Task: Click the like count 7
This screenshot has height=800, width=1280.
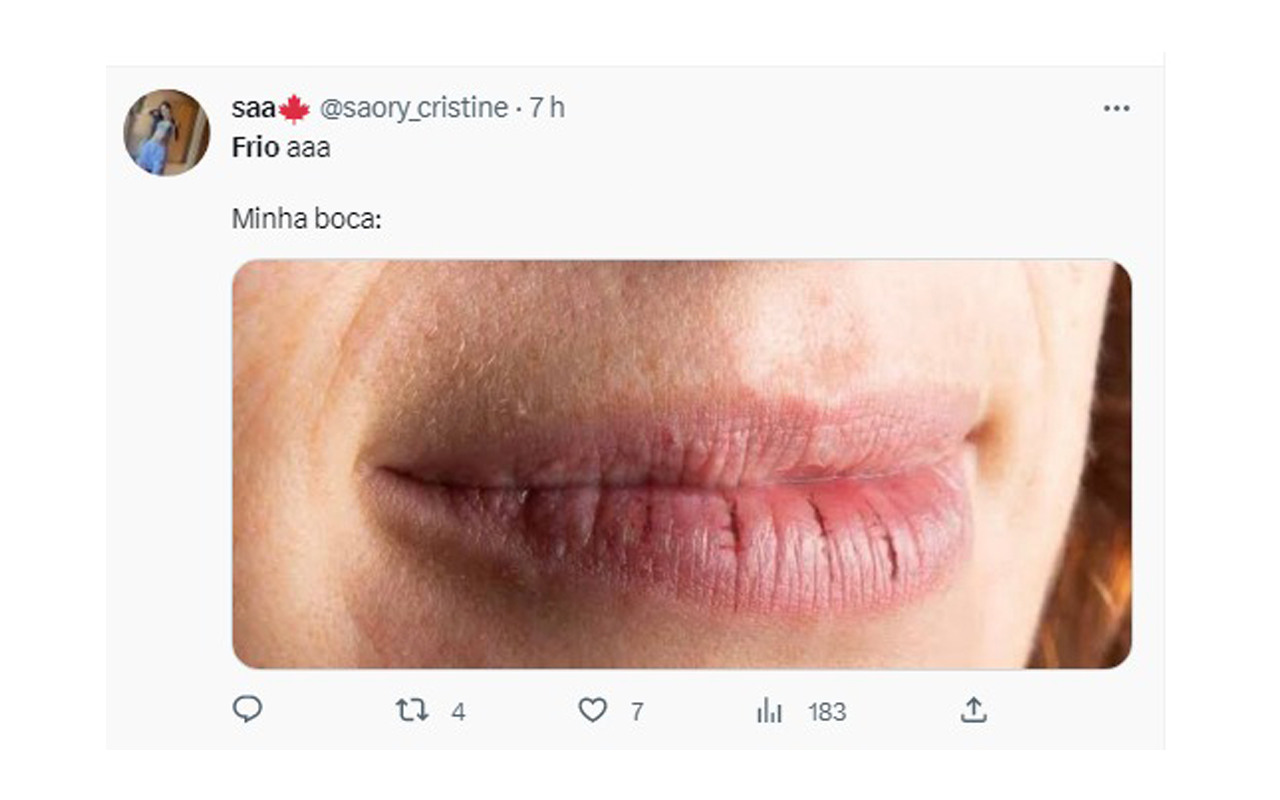Action: [x=637, y=712]
